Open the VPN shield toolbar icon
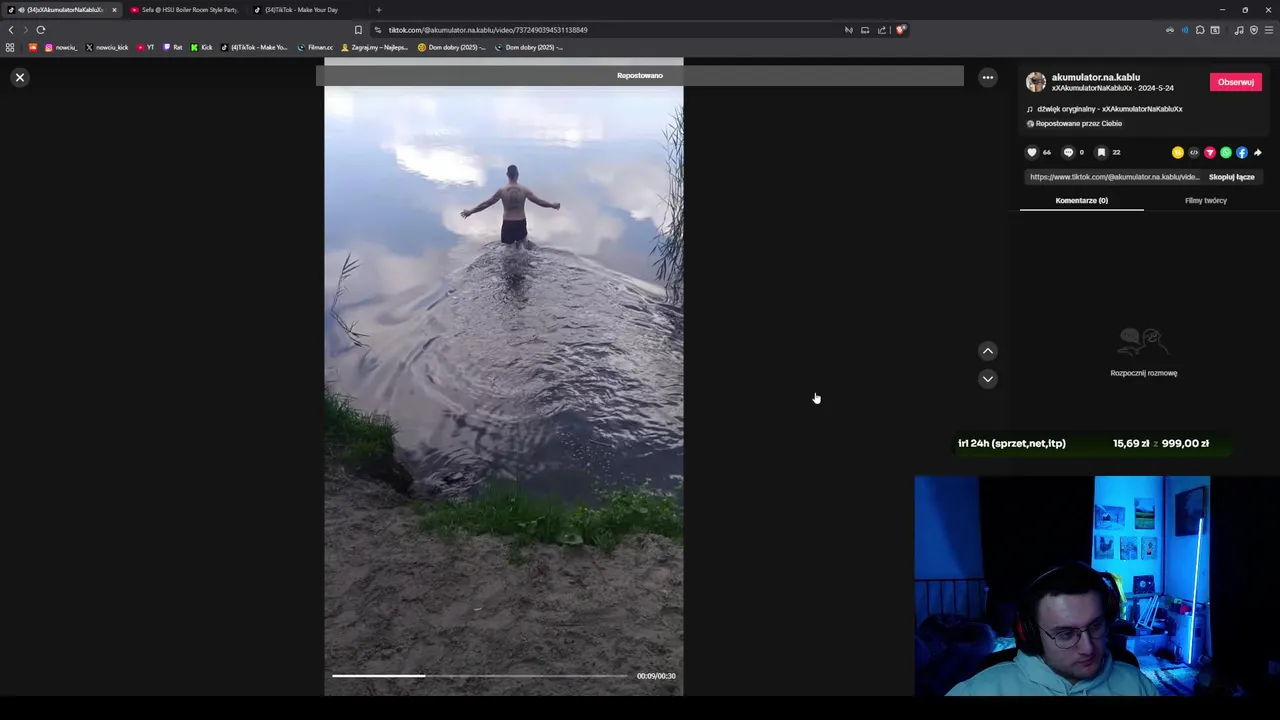This screenshot has height=720, width=1280. 1254,30
